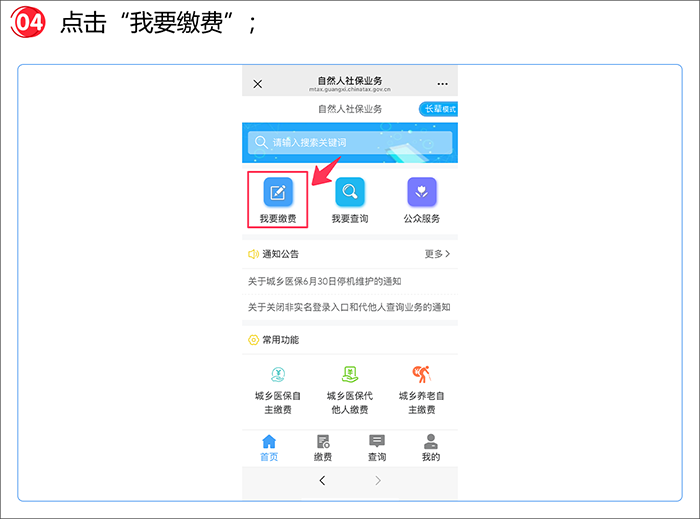
Task: Tap the 我要缴费 payment icon
Action: pyautogui.click(x=277, y=193)
